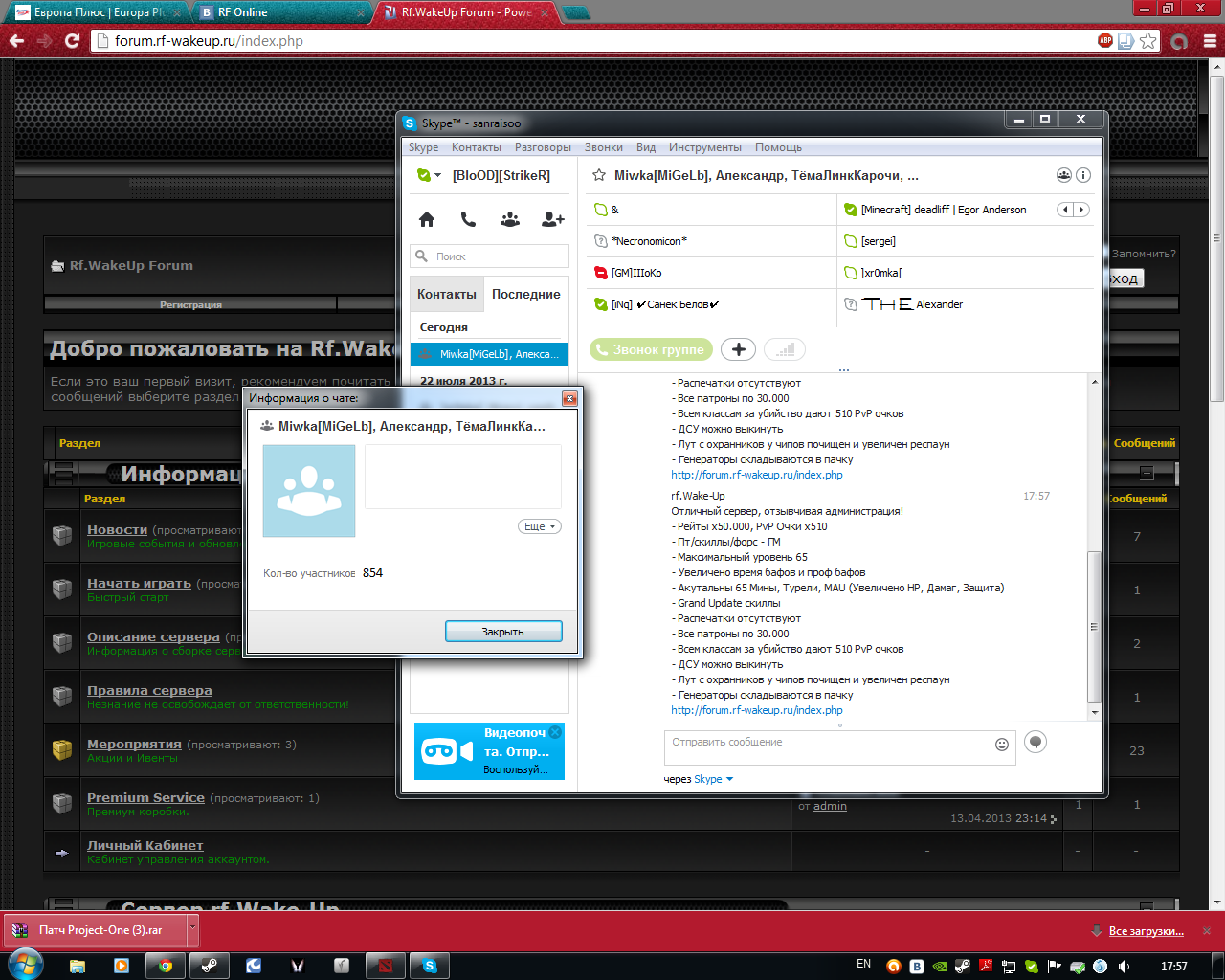Click the AdBlock icon in Chrome address bar
This screenshot has height=980, width=1225.
[1105, 41]
